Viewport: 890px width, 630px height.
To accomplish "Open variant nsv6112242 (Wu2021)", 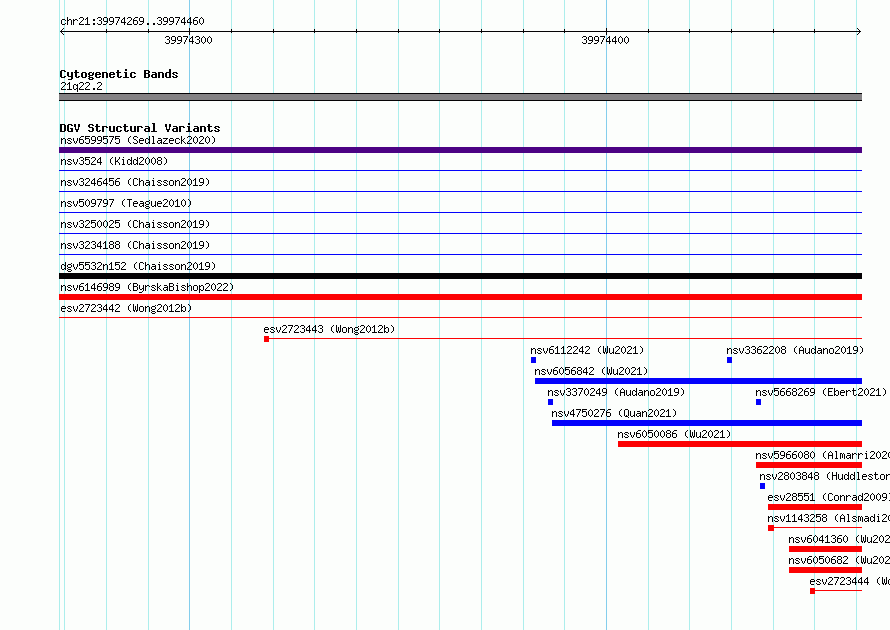I will (587, 350).
